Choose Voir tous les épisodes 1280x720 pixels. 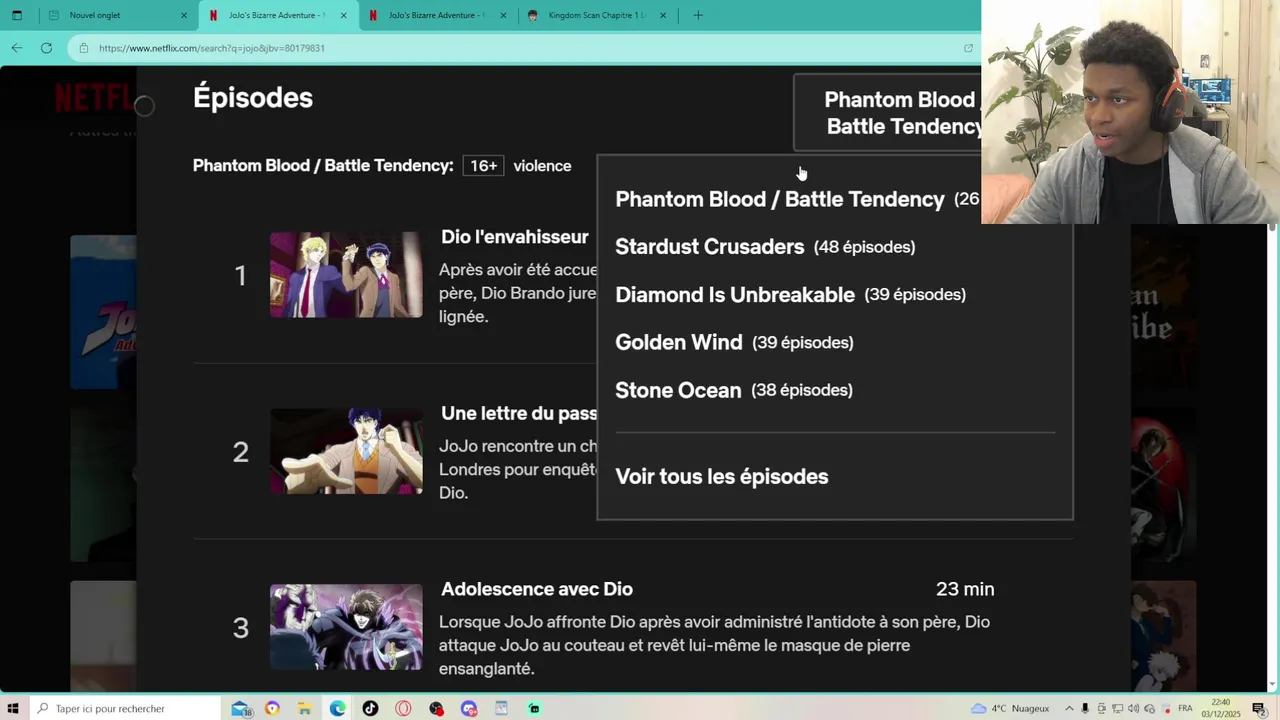click(722, 477)
